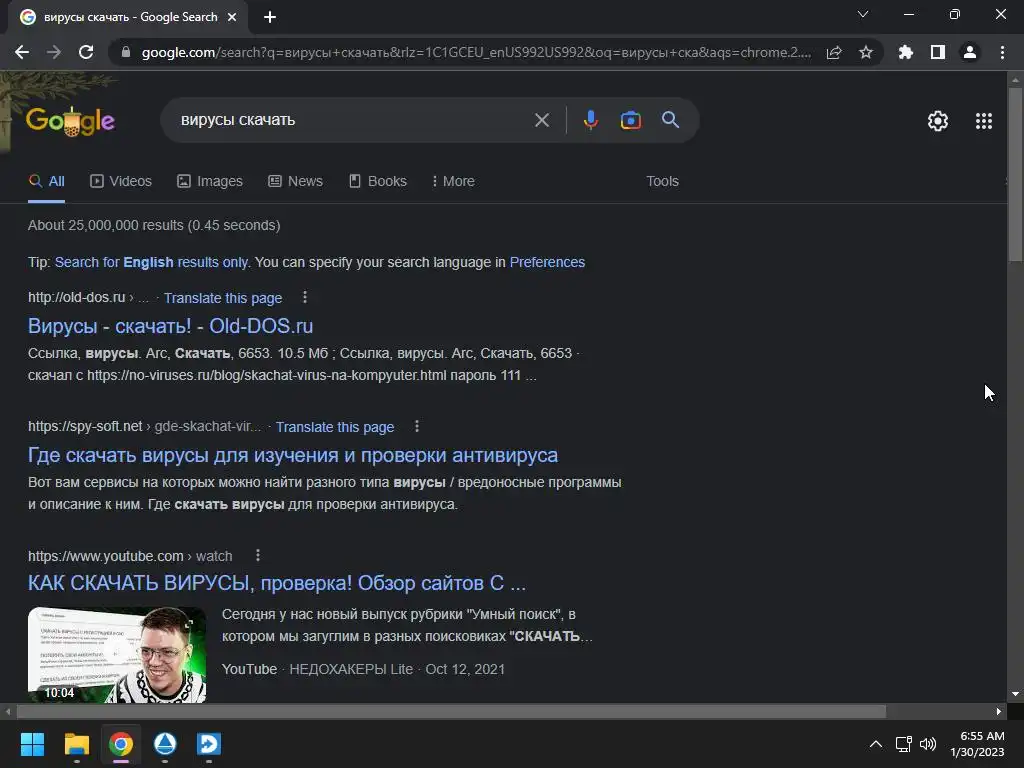This screenshot has width=1024, height=768.
Task: Open Google quick settings gear
Action: tap(938, 121)
